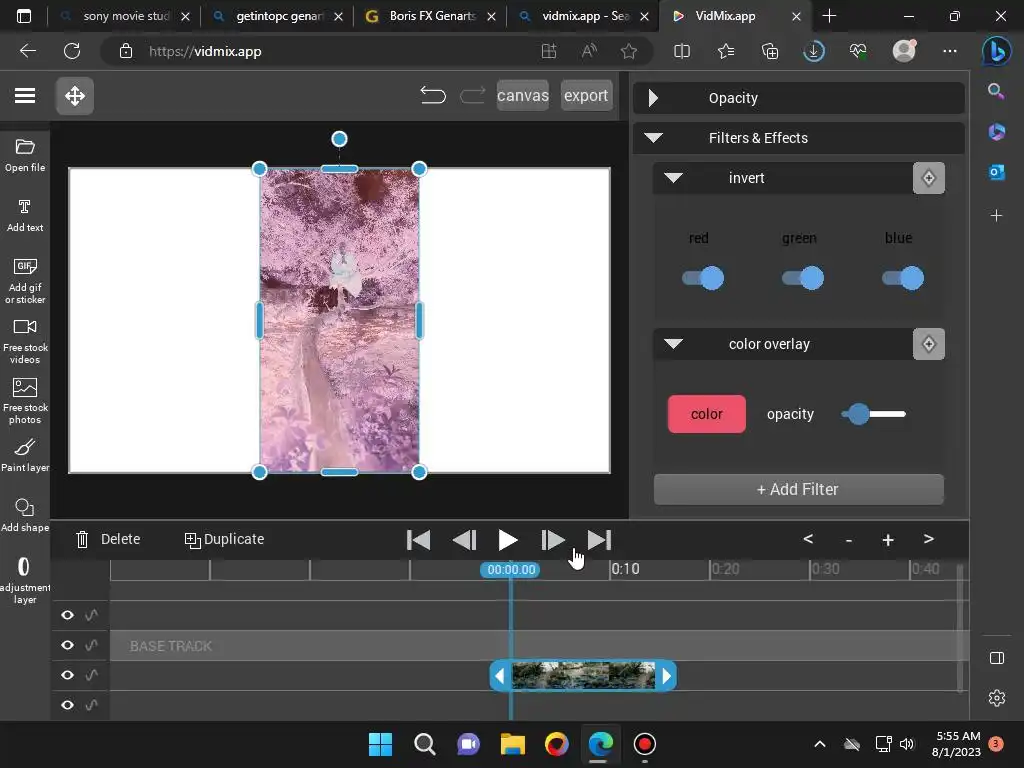Image resolution: width=1024 pixels, height=768 pixels.
Task: Jump to the timeline start
Action: pyautogui.click(x=419, y=540)
